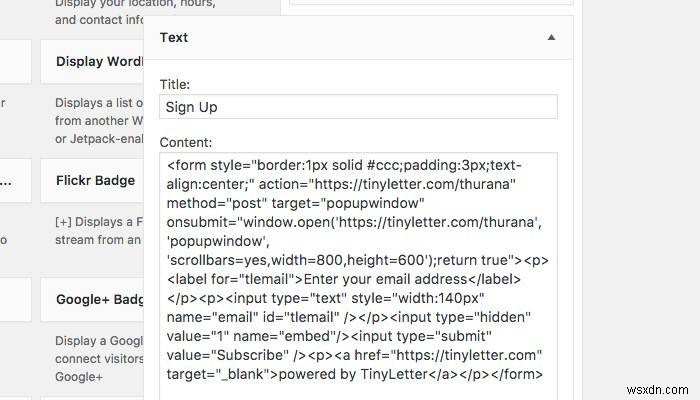Click the collapsed widget box above Text widget
This screenshot has height=400, width=700.
430,3
